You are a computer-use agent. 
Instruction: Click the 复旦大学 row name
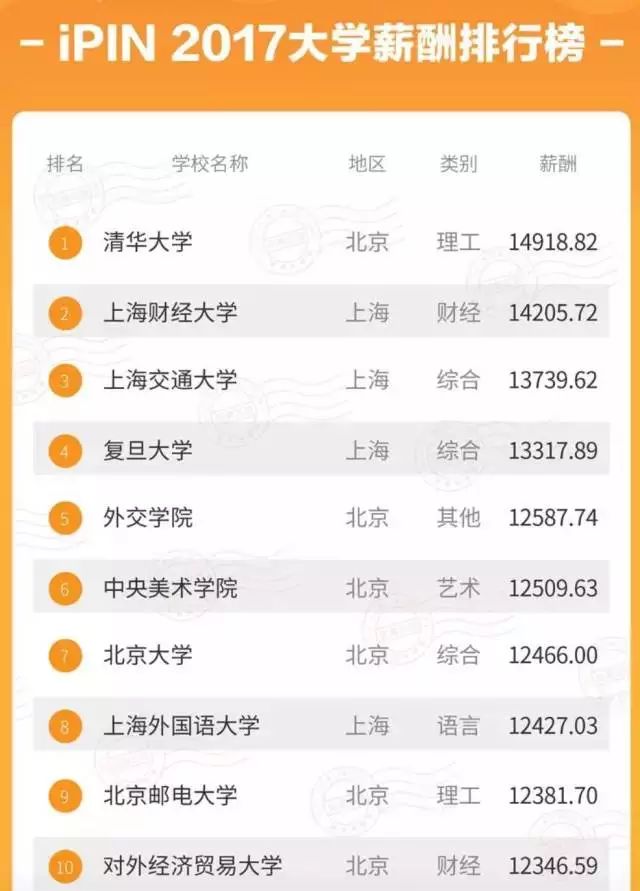pos(148,451)
